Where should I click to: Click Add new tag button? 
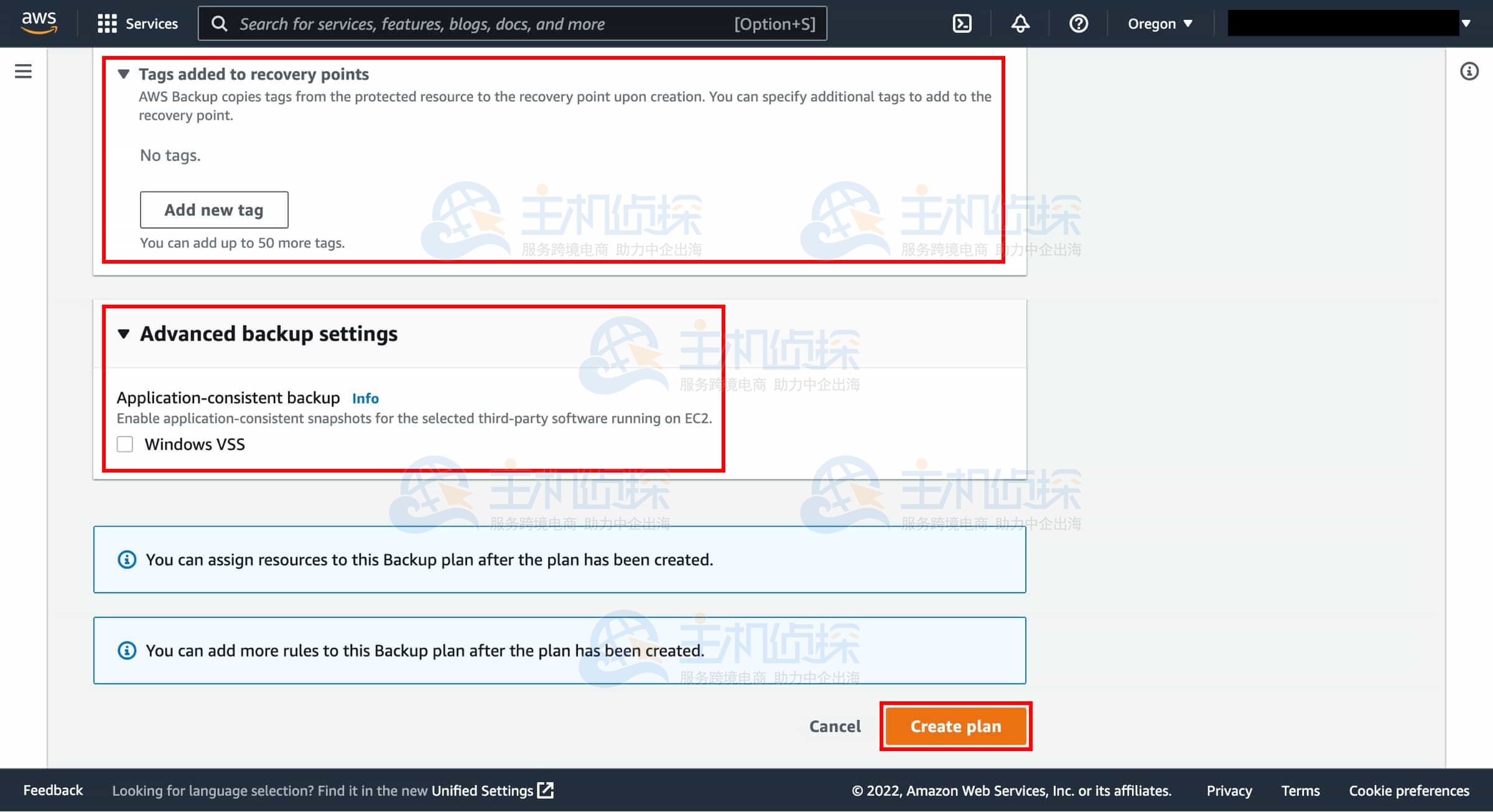(213, 210)
